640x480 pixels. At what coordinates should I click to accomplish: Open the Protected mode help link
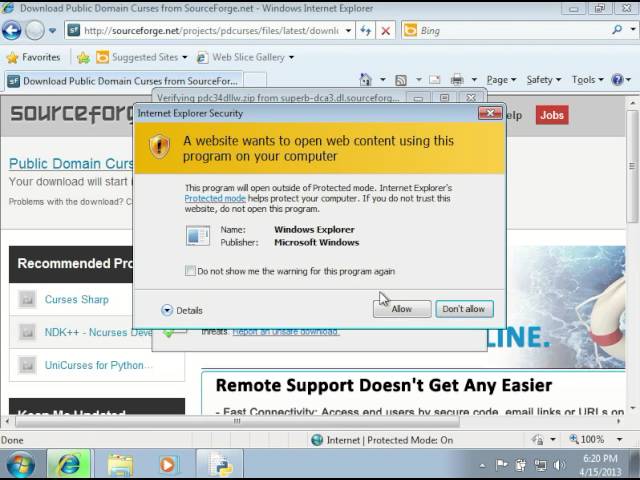[x=214, y=199]
